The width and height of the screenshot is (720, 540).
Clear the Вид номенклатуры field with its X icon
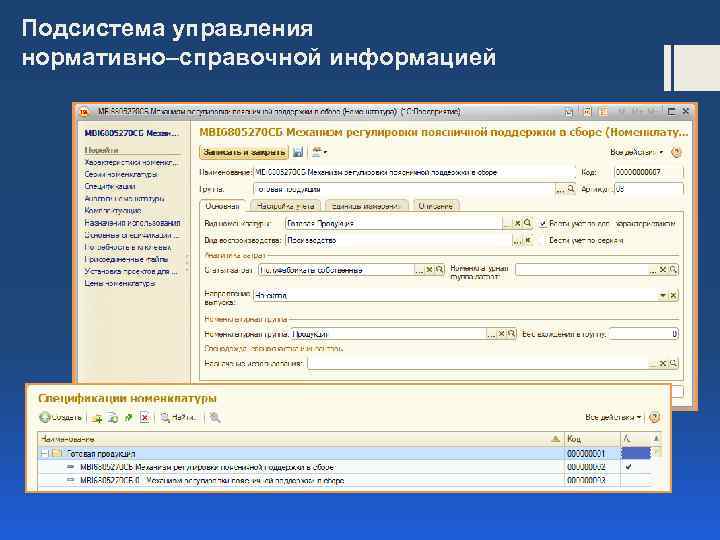(518, 223)
